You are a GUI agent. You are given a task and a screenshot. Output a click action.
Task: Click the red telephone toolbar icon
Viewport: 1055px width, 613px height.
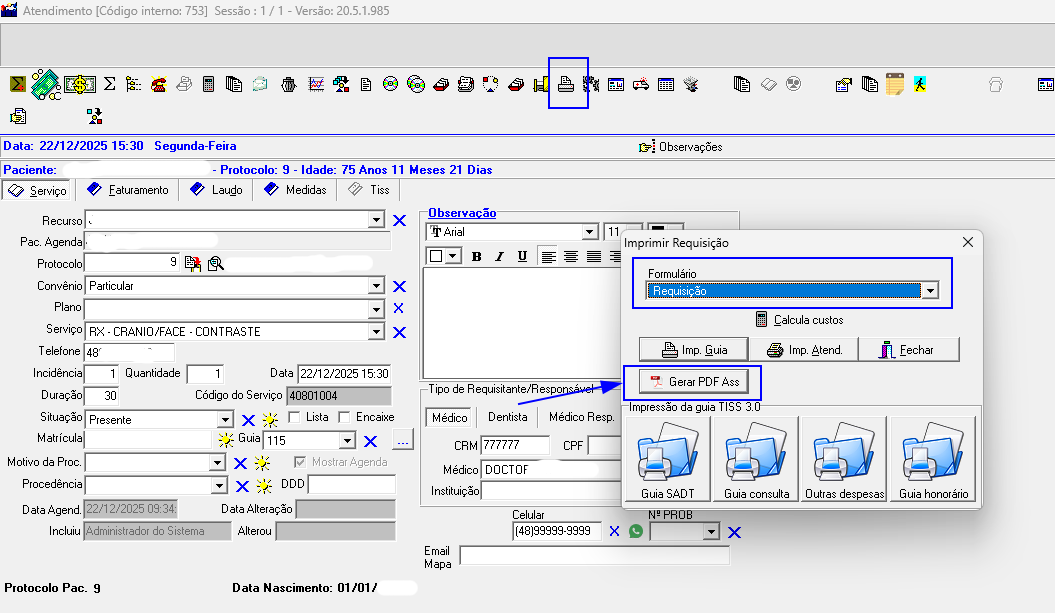point(158,85)
